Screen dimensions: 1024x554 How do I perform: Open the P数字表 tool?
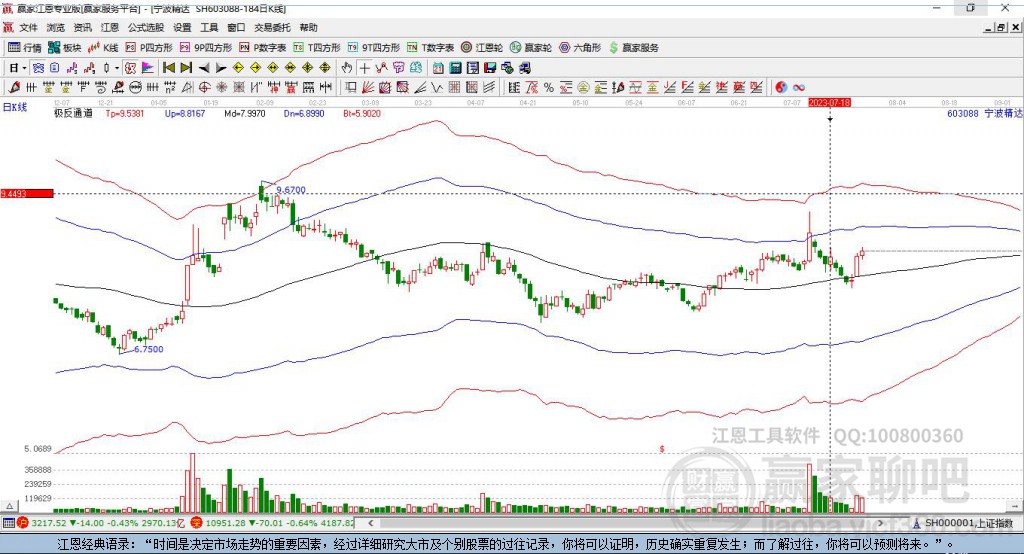263,48
